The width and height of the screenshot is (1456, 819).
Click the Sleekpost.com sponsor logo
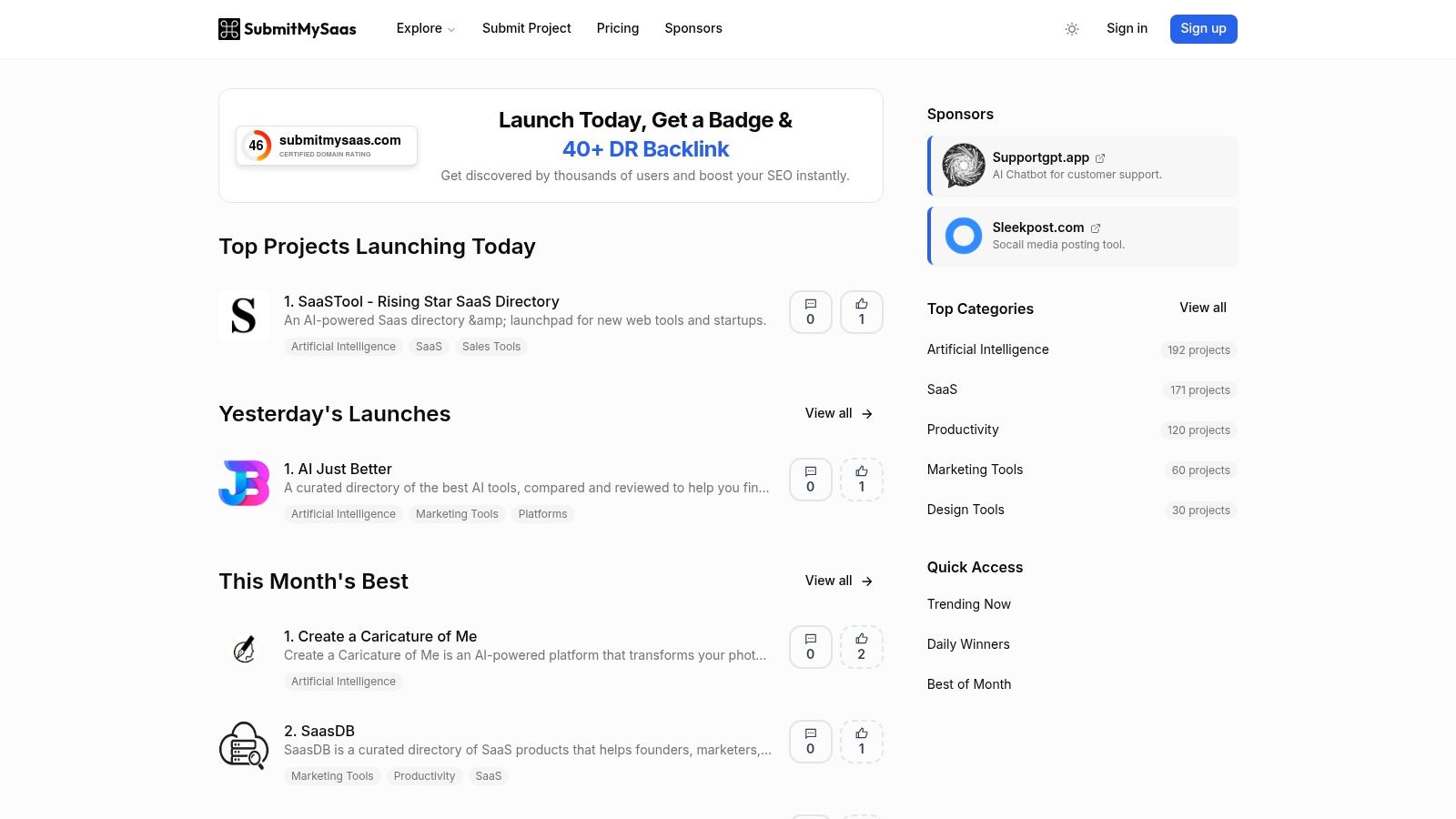[963, 236]
